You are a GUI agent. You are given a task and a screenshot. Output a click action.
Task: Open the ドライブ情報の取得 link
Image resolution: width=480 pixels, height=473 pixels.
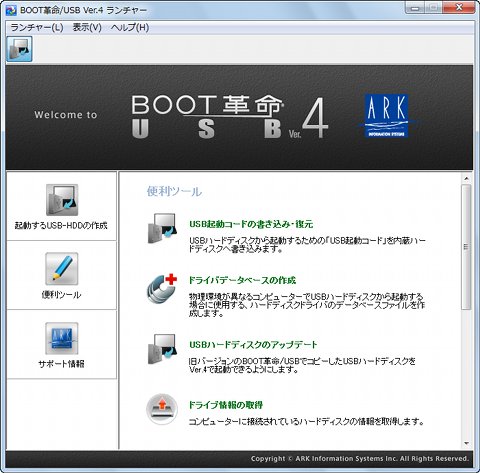click(x=226, y=405)
